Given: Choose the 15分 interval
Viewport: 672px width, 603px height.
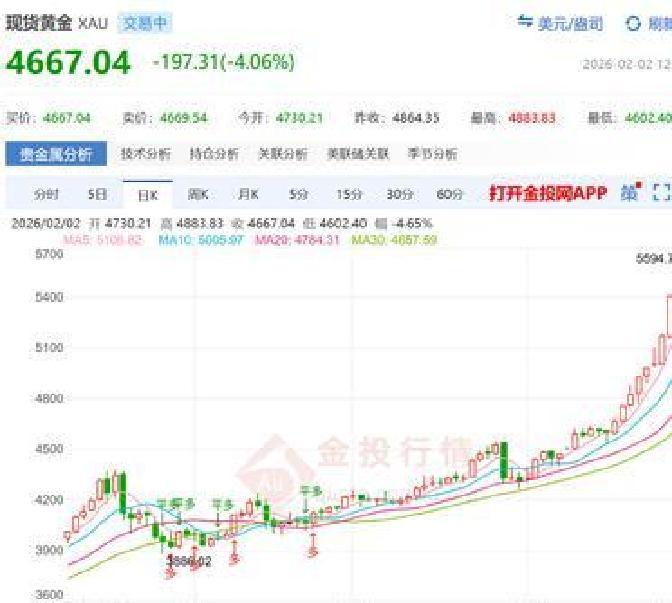Looking at the screenshot, I should (x=349, y=195).
